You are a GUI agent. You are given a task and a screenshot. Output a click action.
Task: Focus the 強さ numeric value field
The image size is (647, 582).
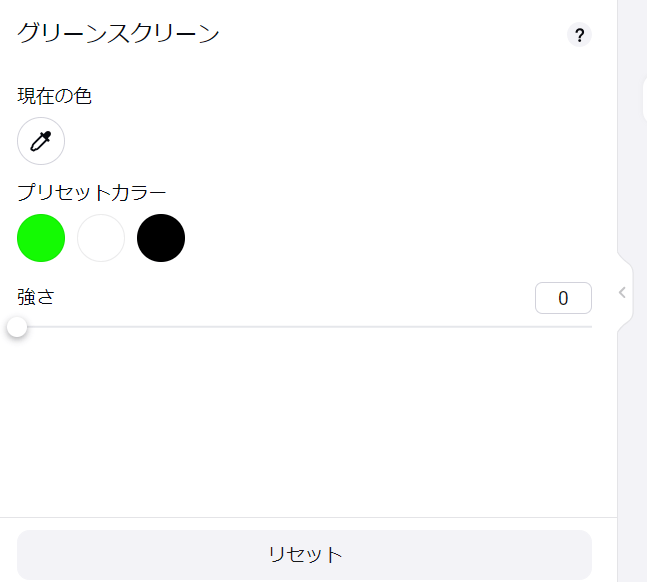[563, 298]
